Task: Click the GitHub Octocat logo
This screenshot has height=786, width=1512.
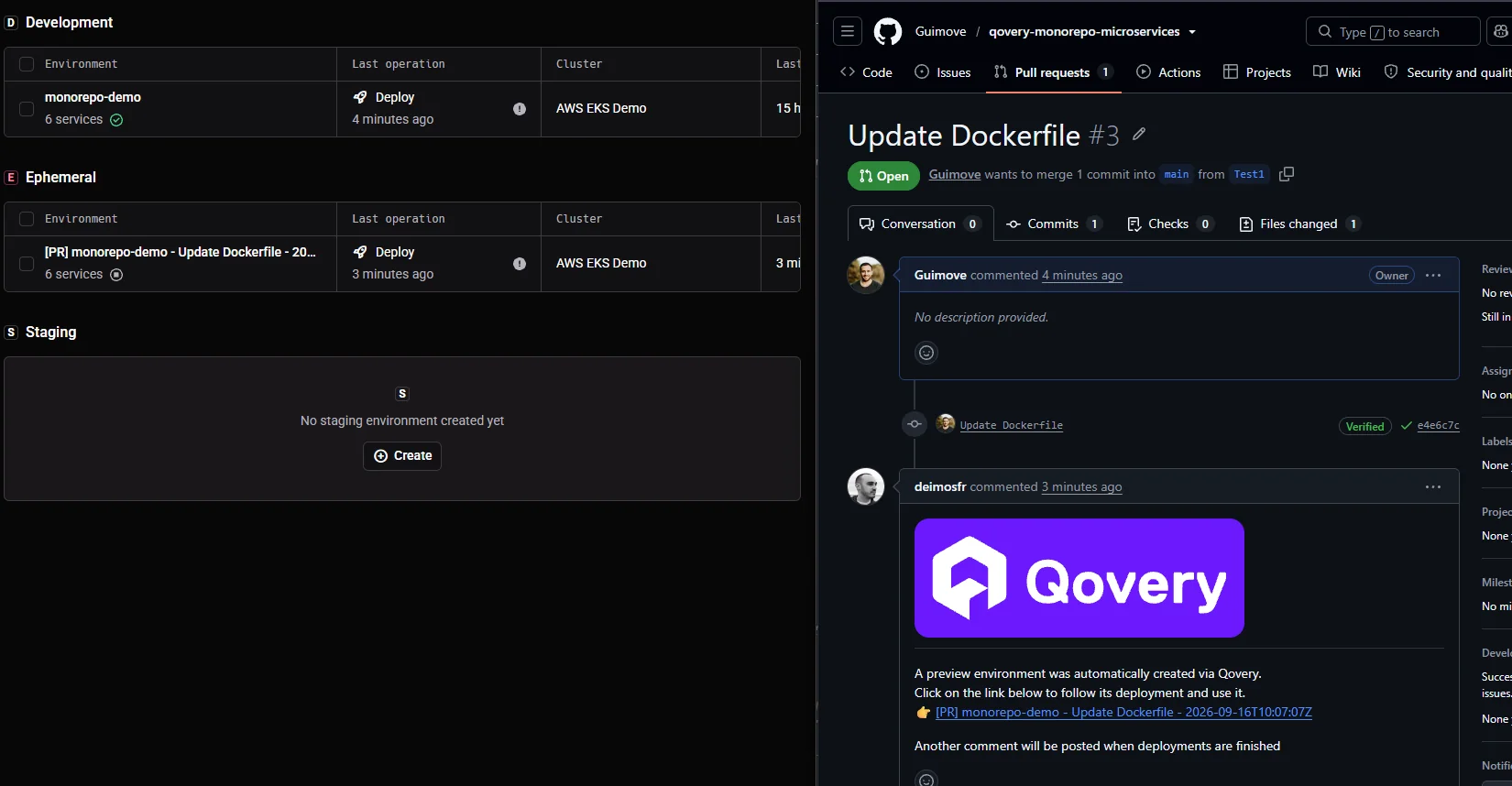Action: [887, 31]
